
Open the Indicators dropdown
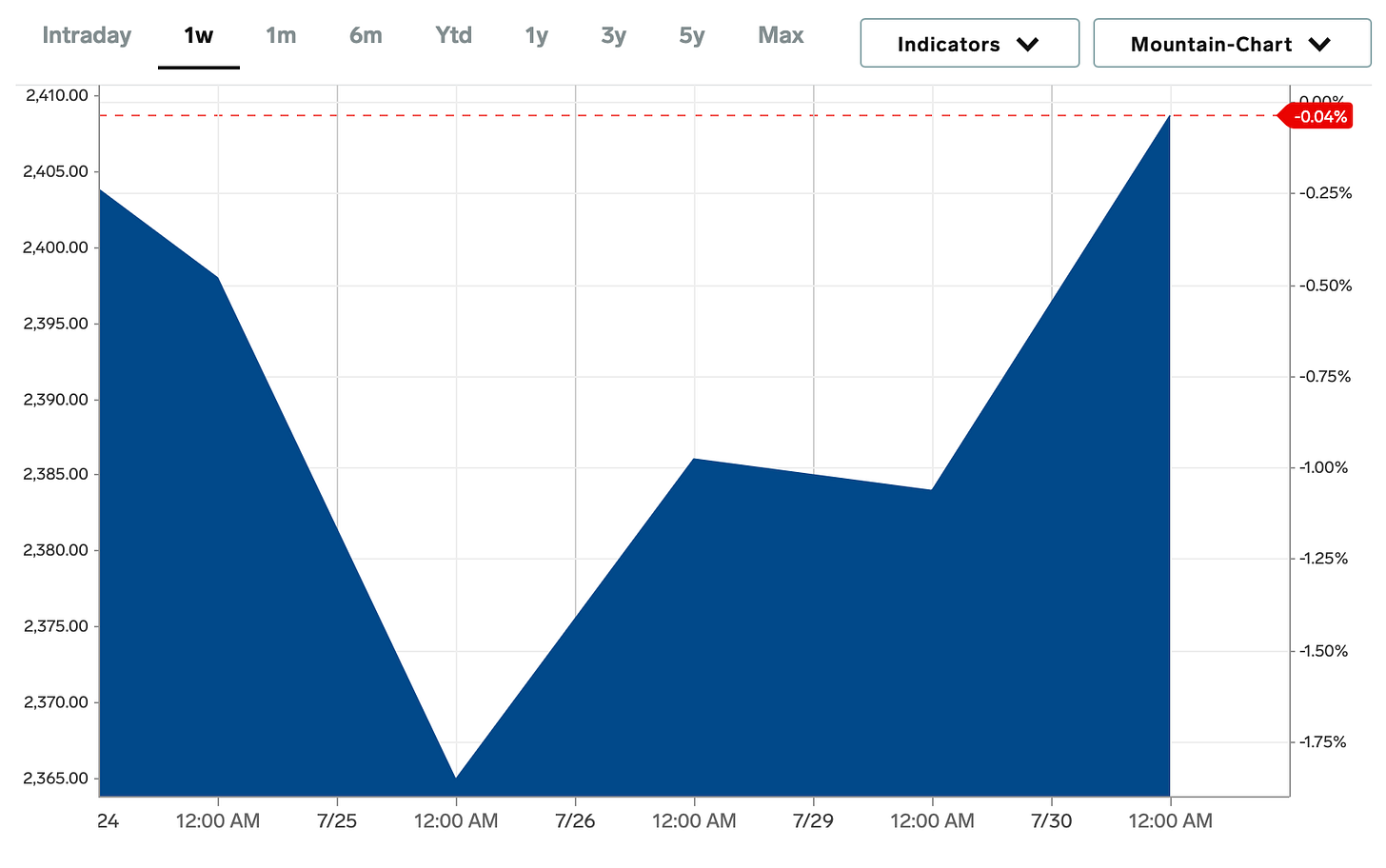click(970, 44)
